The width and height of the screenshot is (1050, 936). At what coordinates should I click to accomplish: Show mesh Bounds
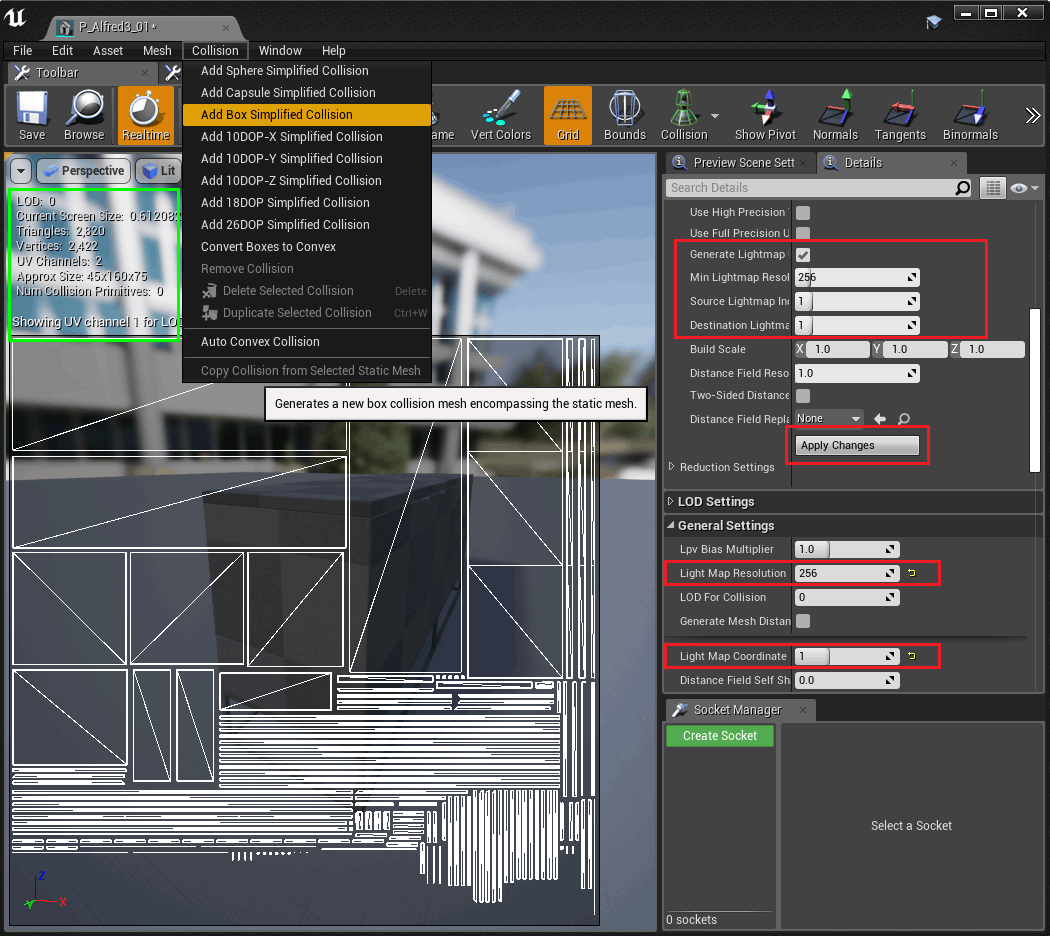[x=625, y=115]
